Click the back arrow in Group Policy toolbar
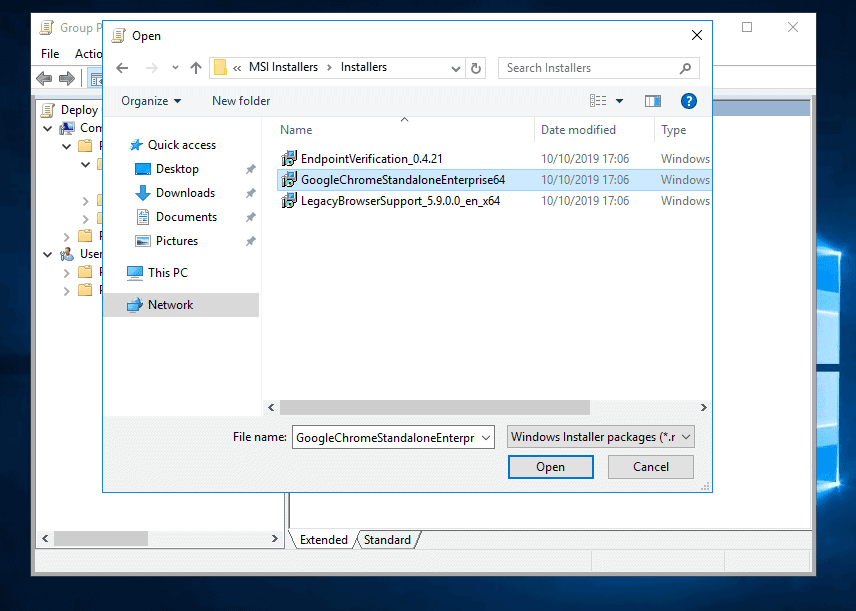Screen dimensions: 856x611 44,79
